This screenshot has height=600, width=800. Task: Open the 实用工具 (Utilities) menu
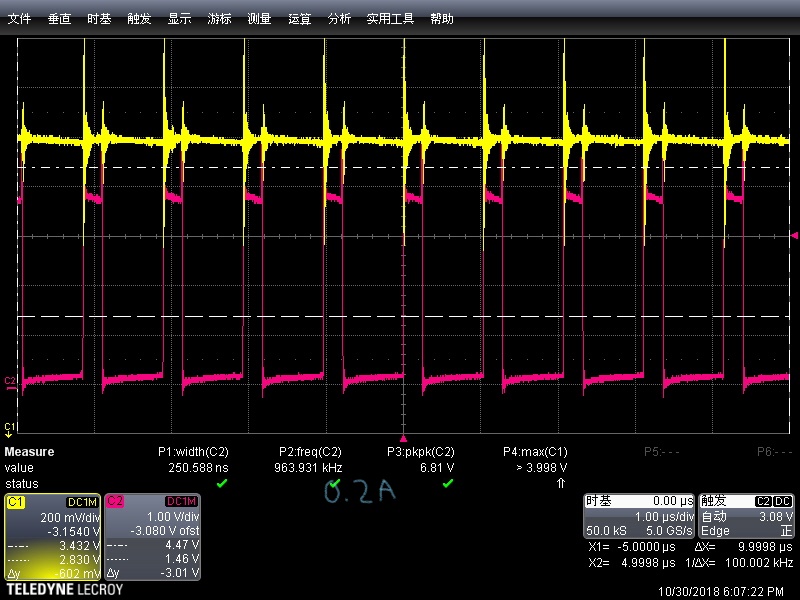[x=390, y=19]
